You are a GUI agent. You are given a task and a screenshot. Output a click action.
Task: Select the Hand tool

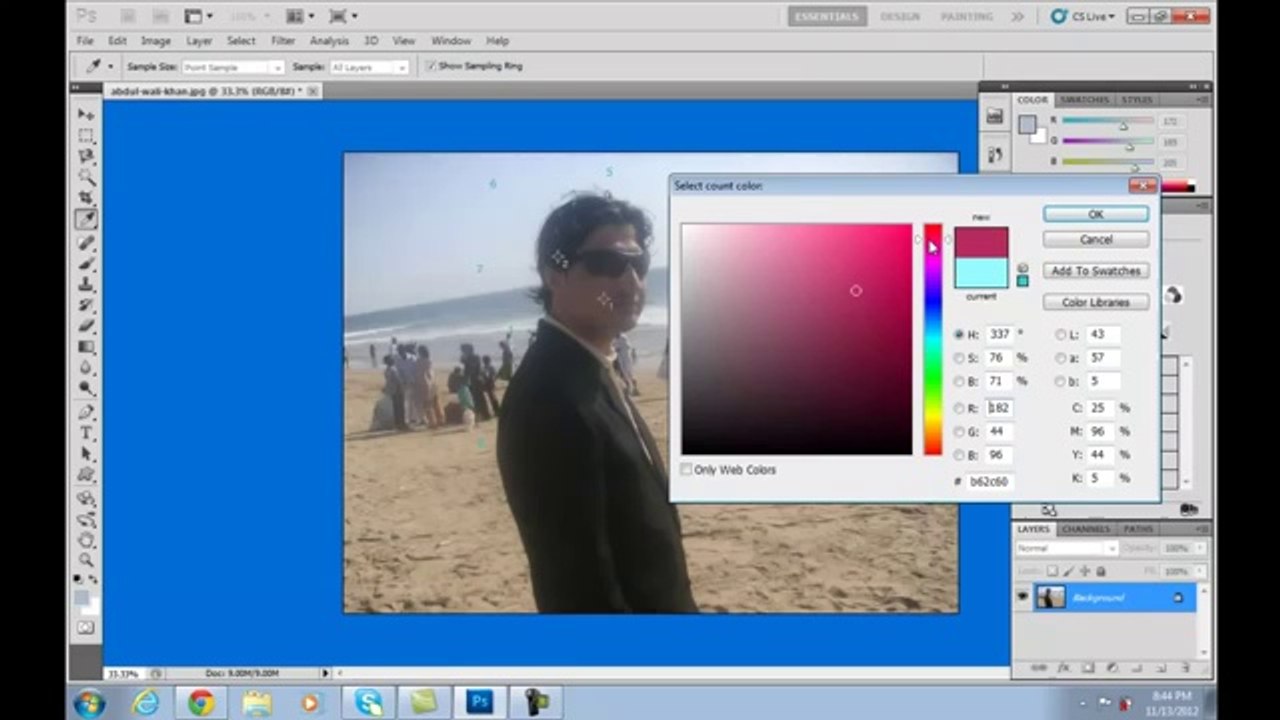click(87, 540)
